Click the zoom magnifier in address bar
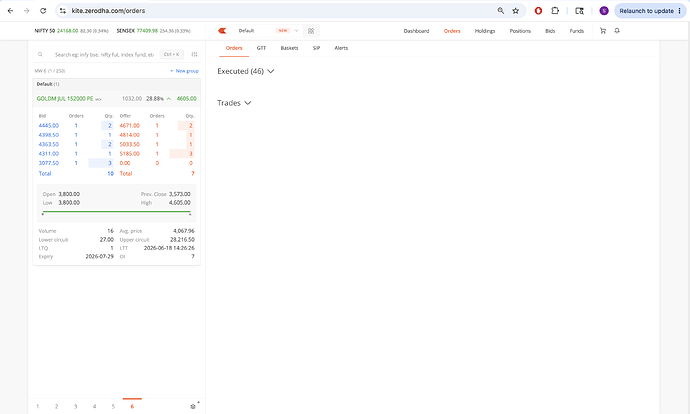 (x=501, y=11)
